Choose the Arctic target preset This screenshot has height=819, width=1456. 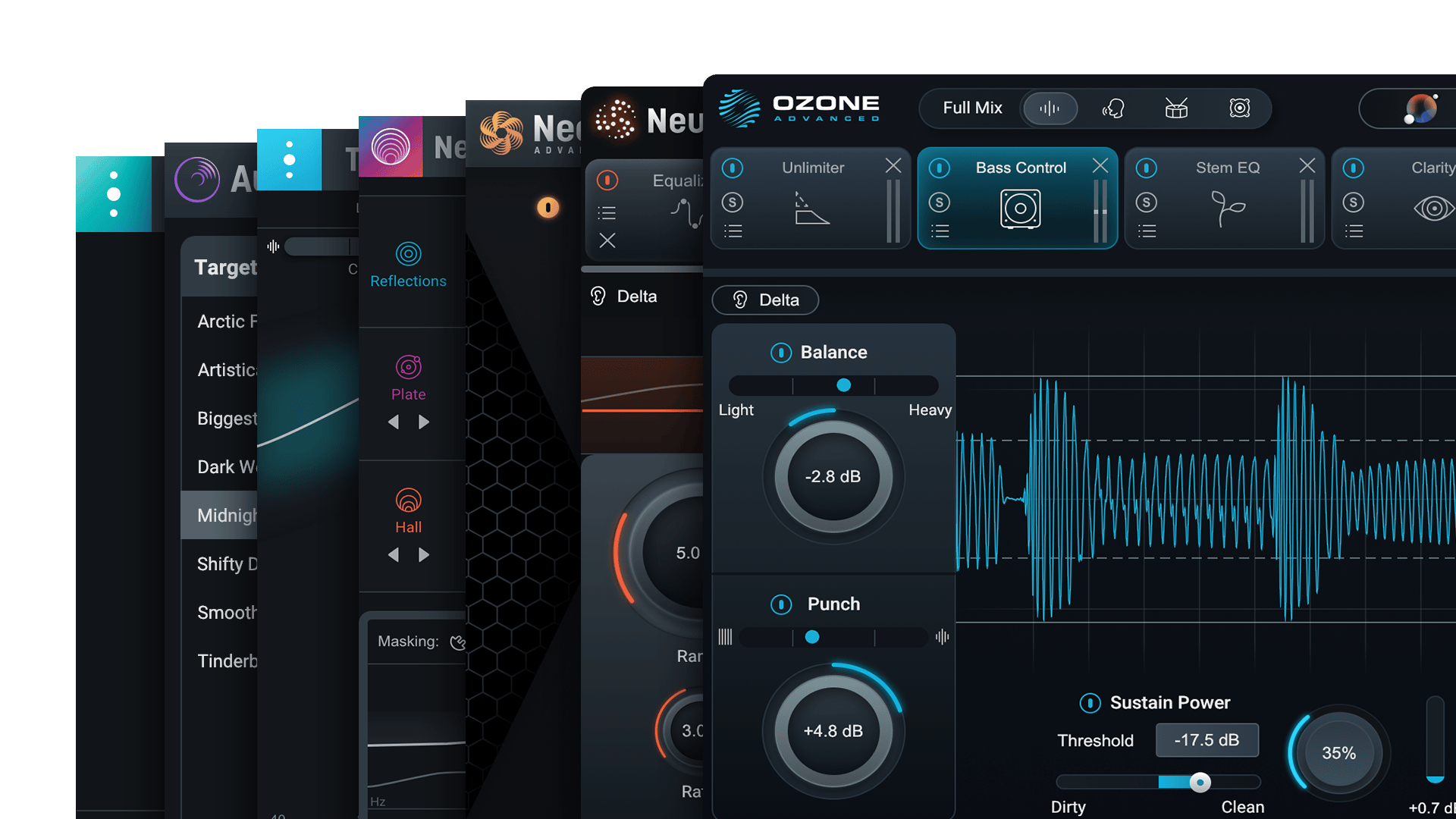tap(219, 322)
